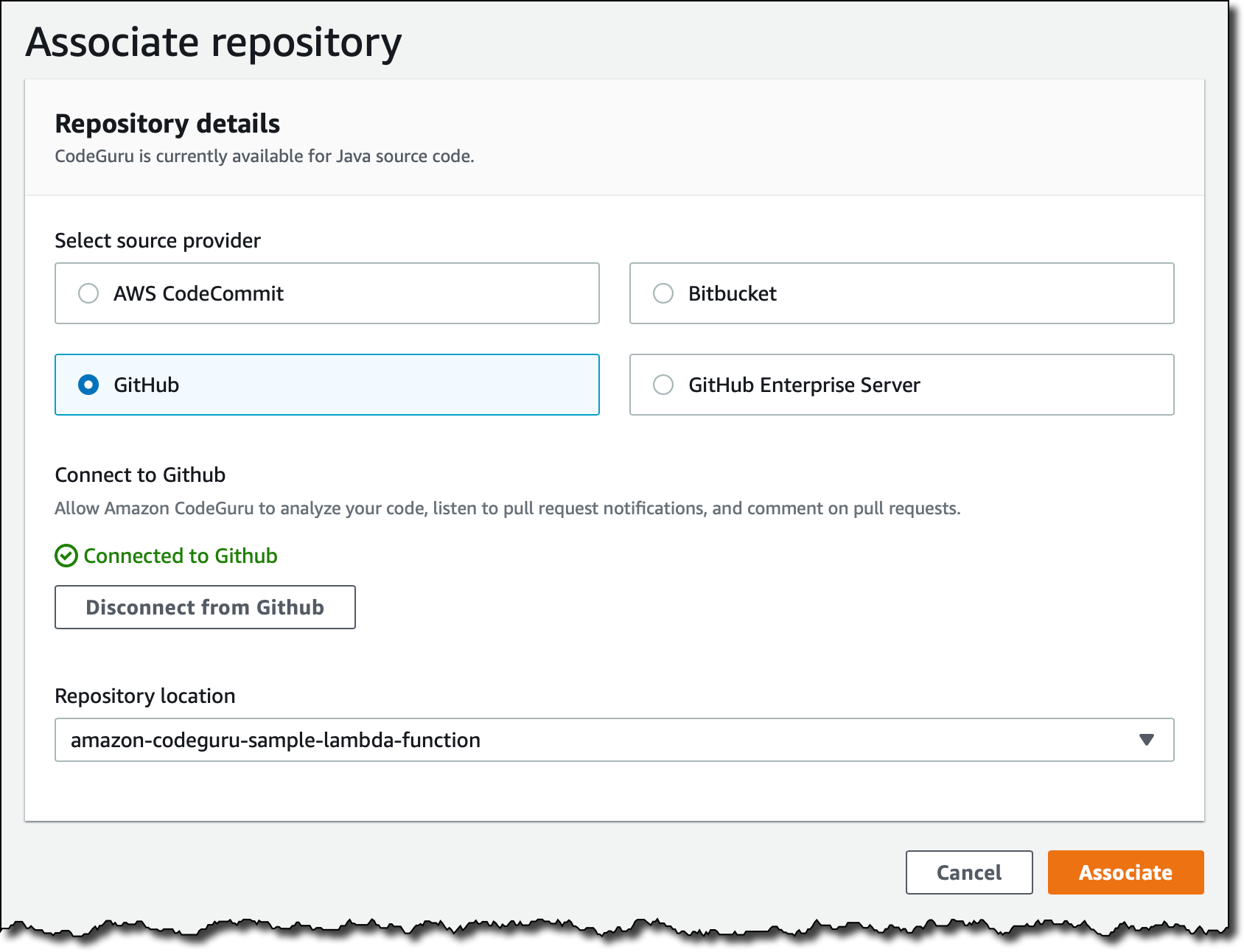The image size is (1244, 952).
Task: Click the Java source code availability note
Action: click(x=265, y=156)
